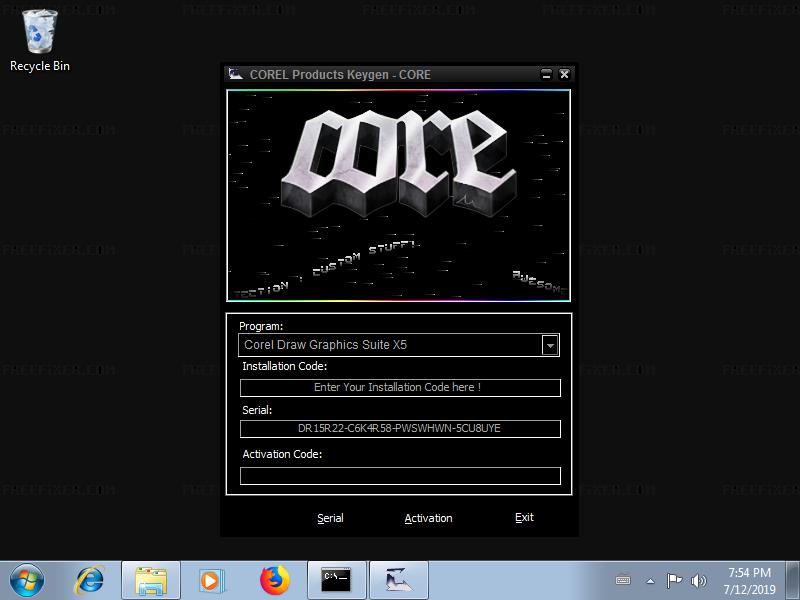This screenshot has width=800, height=600.
Task: Open the Program dropdown arrow
Action: tap(550, 345)
